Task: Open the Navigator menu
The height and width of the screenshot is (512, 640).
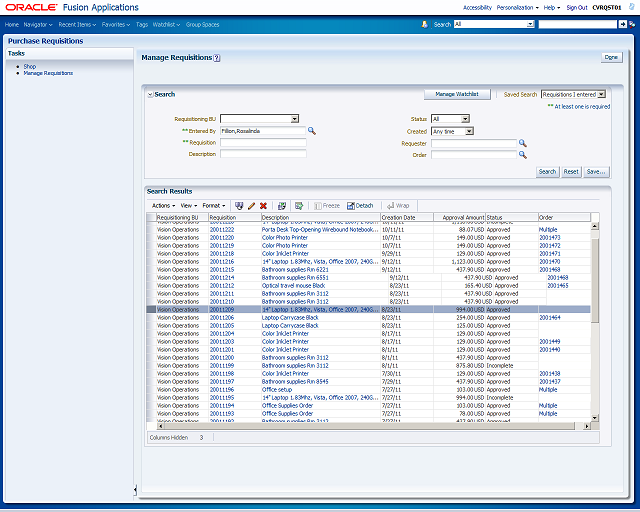Action: point(38,24)
